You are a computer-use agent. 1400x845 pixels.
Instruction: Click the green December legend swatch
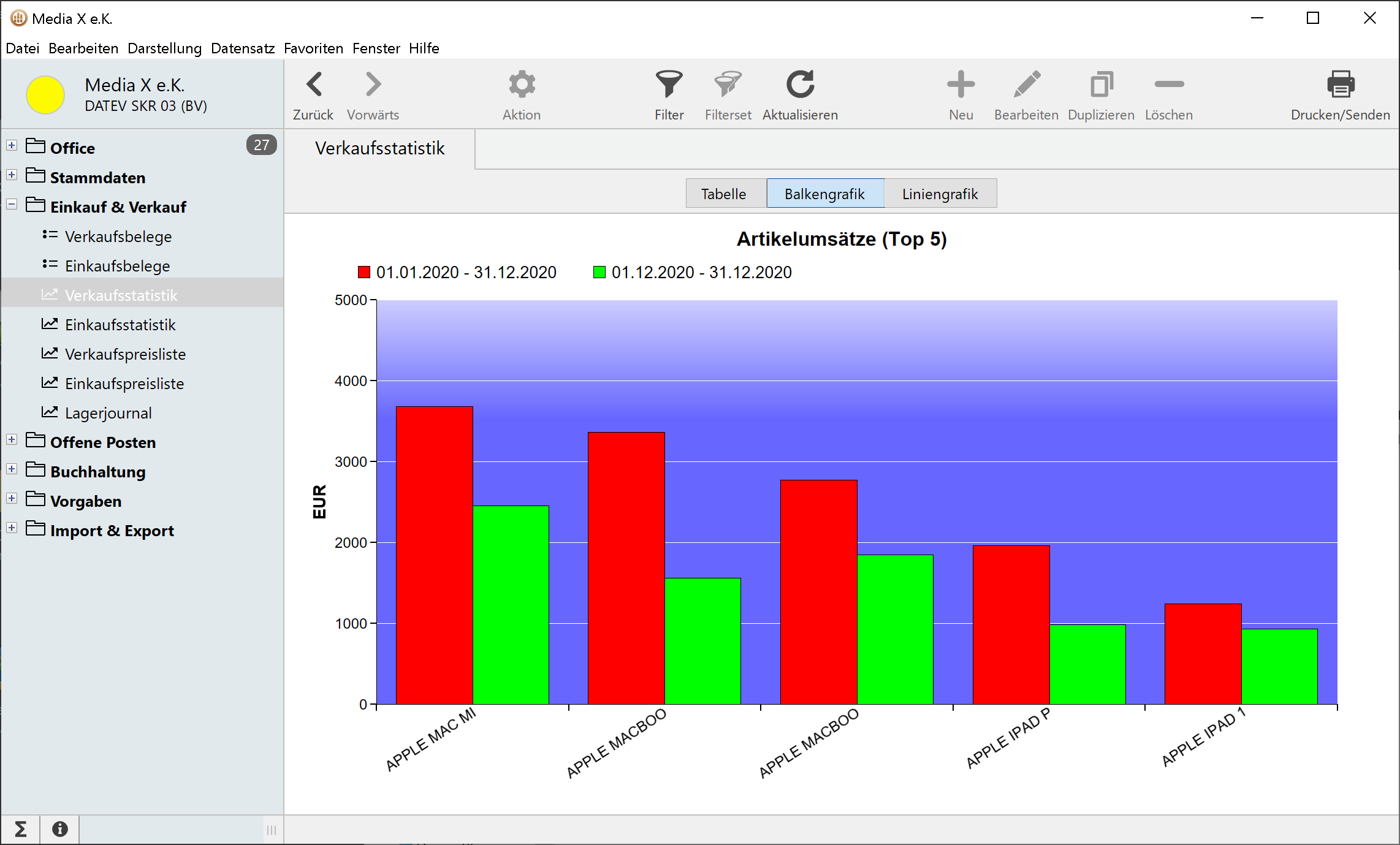click(x=599, y=272)
